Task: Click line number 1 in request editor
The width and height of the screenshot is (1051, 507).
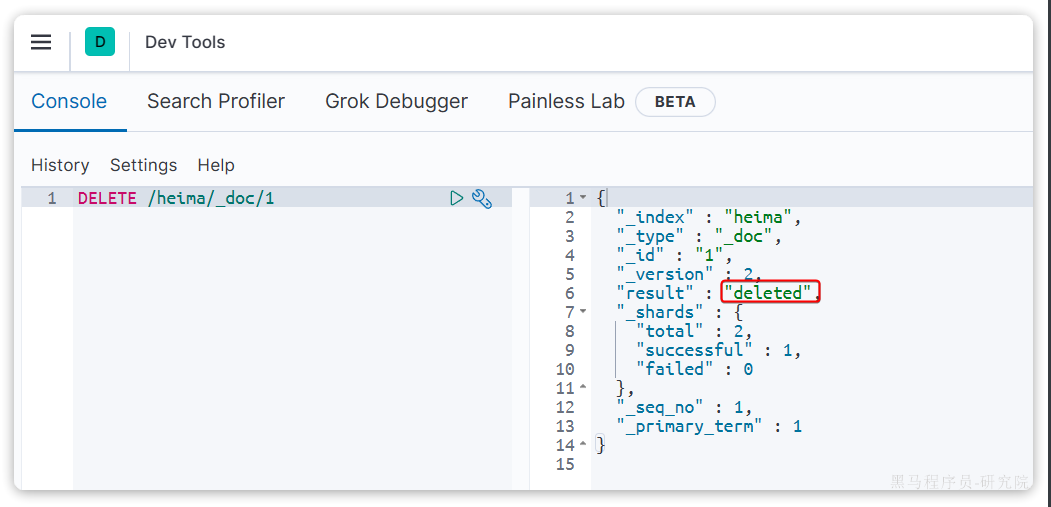Action: (x=52, y=198)
